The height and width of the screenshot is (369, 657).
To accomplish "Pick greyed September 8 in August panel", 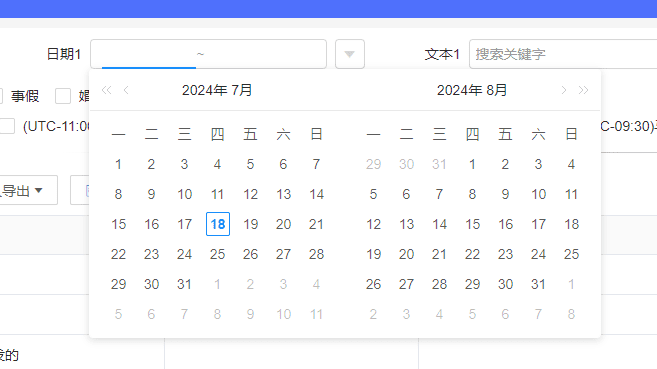I will coord(571,314).
